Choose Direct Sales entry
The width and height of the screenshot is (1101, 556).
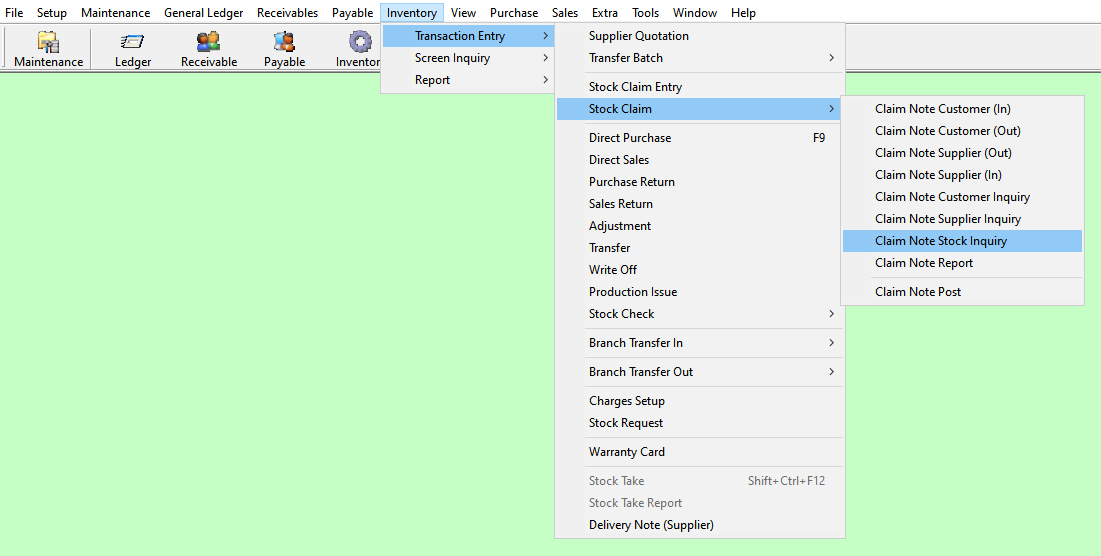(x=700, y=160)
